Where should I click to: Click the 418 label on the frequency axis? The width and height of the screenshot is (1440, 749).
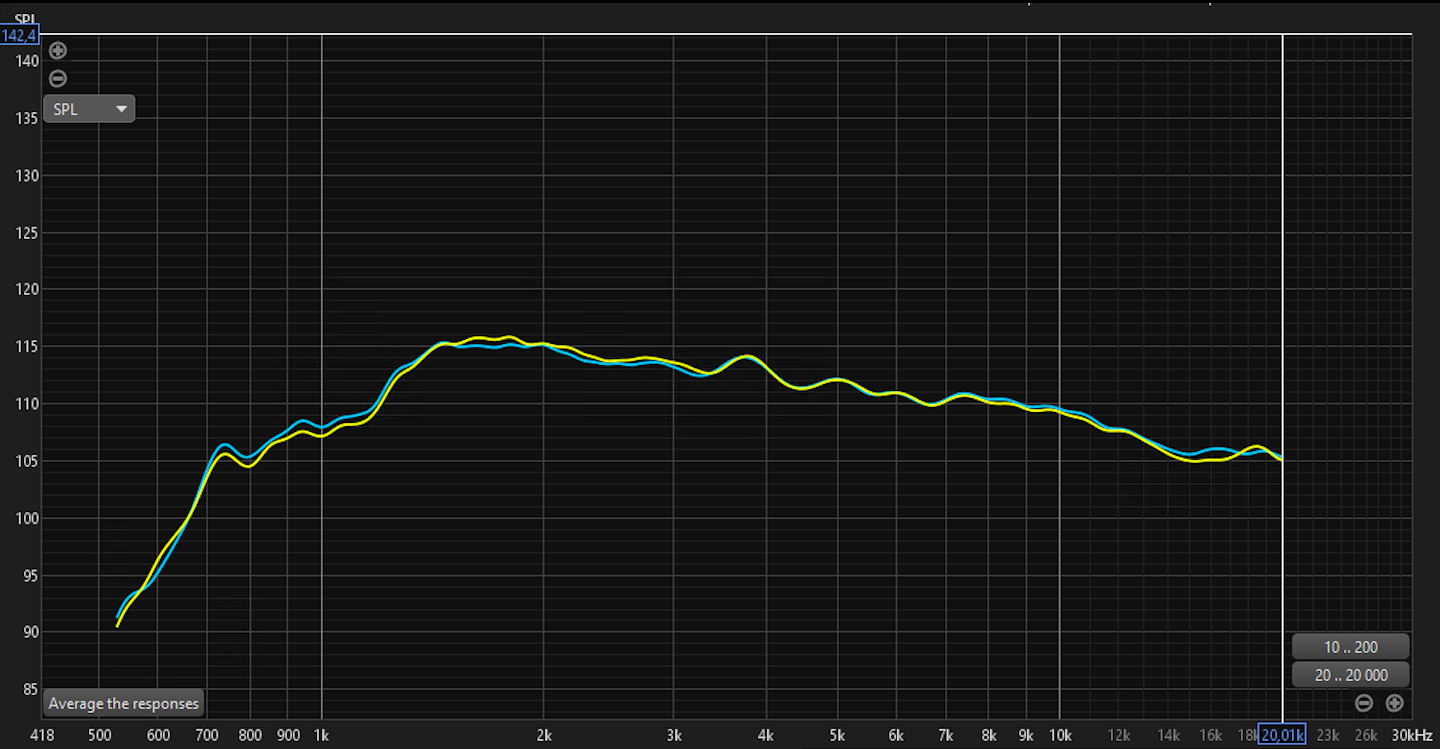click(x=42, y=736)
